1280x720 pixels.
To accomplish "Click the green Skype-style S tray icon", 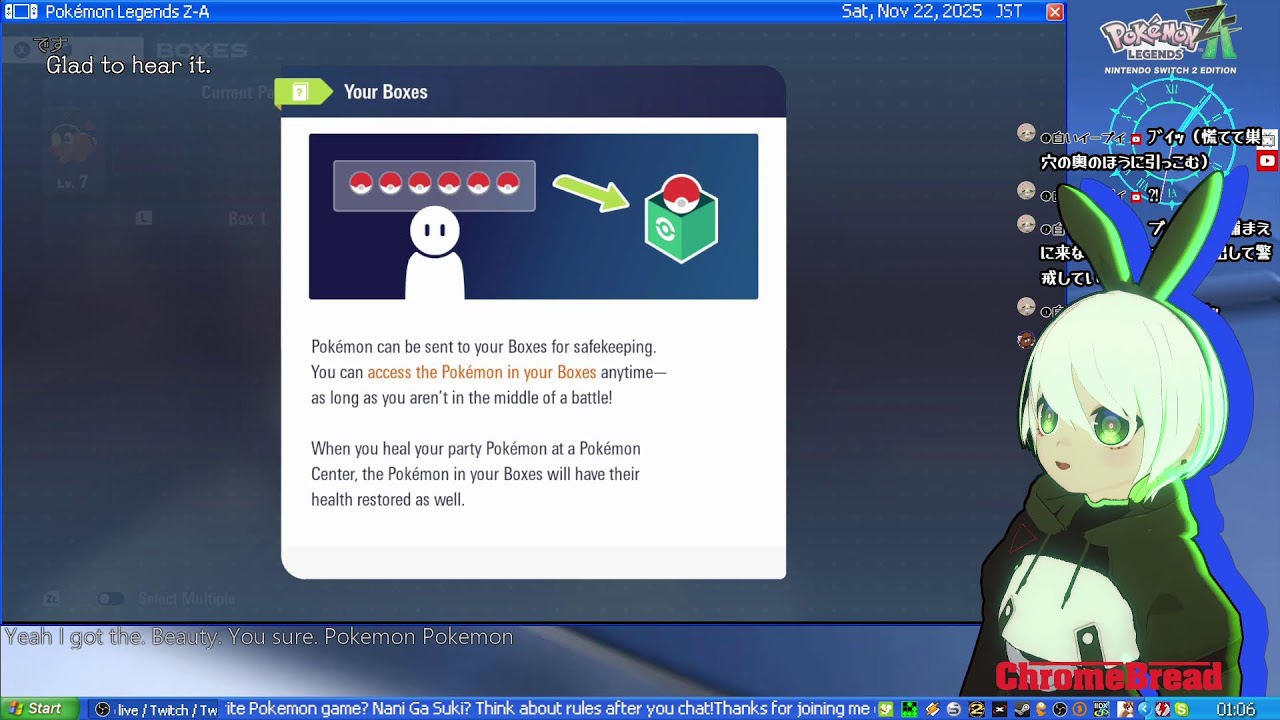I will (x=1181, y=709).
